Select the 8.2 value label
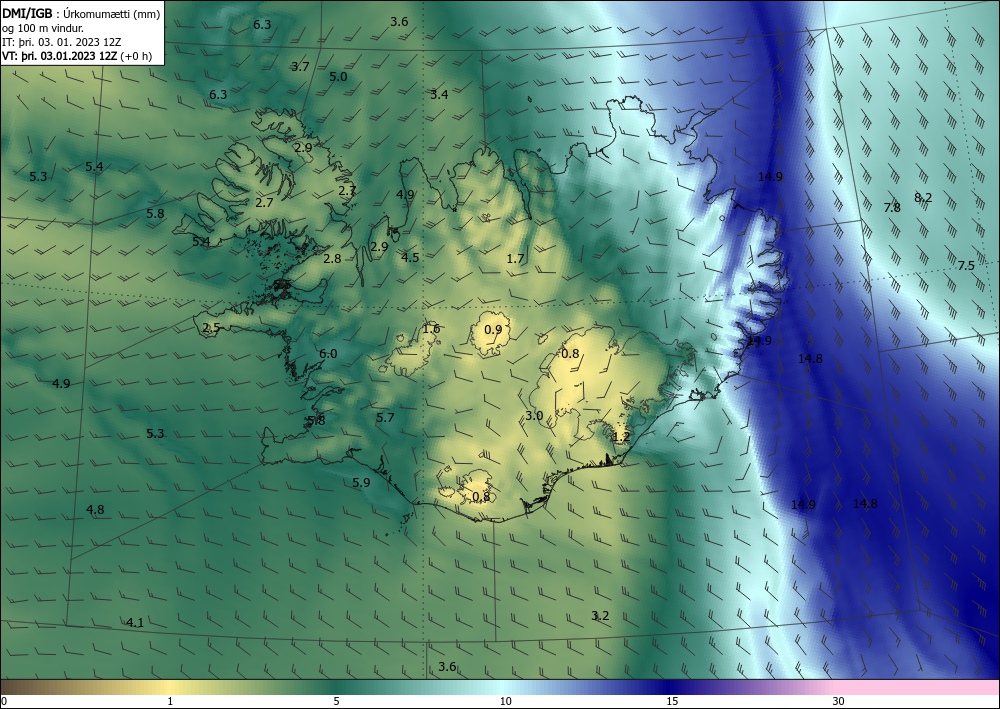Screen dimensions: 1000x709 click(x=923, y=198)
